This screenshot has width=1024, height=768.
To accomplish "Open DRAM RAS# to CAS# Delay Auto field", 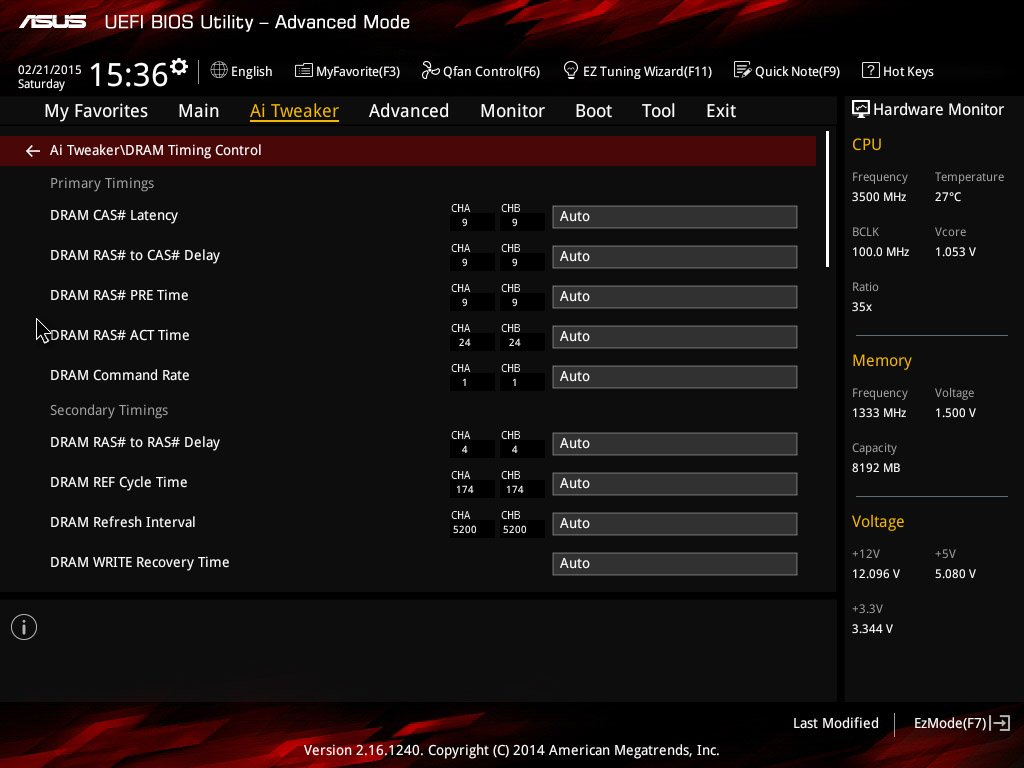I will point(675,257).
